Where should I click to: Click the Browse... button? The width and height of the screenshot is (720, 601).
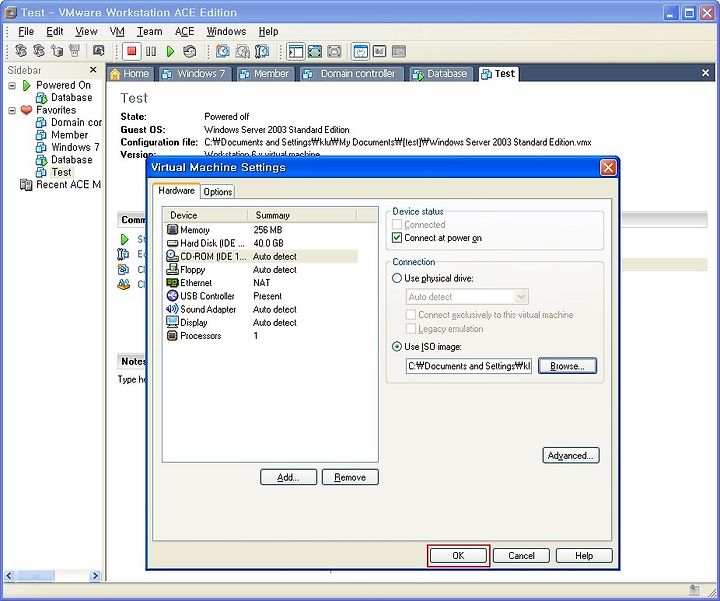point(567,366)
